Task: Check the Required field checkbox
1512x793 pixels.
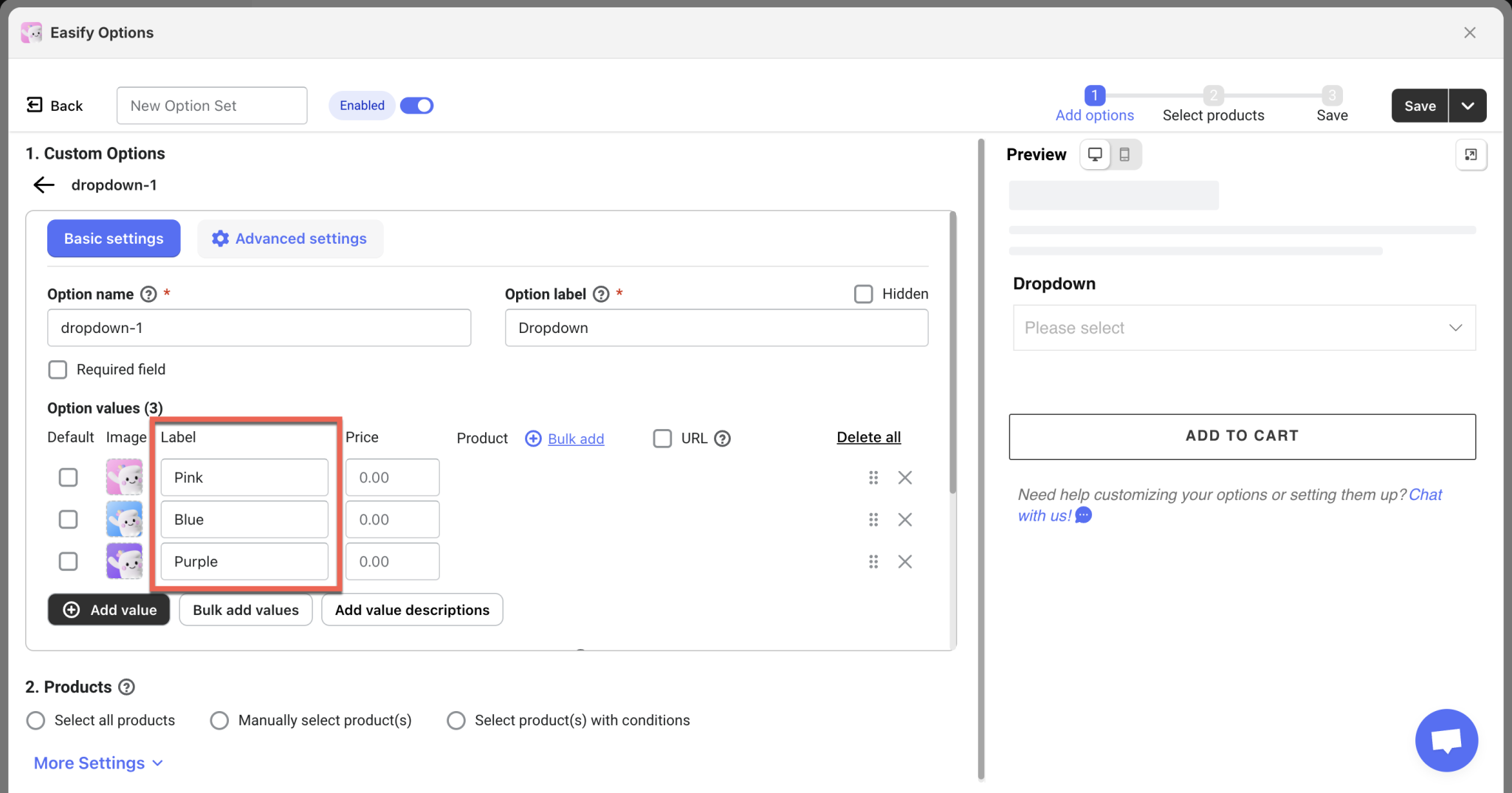Action: 58,369
